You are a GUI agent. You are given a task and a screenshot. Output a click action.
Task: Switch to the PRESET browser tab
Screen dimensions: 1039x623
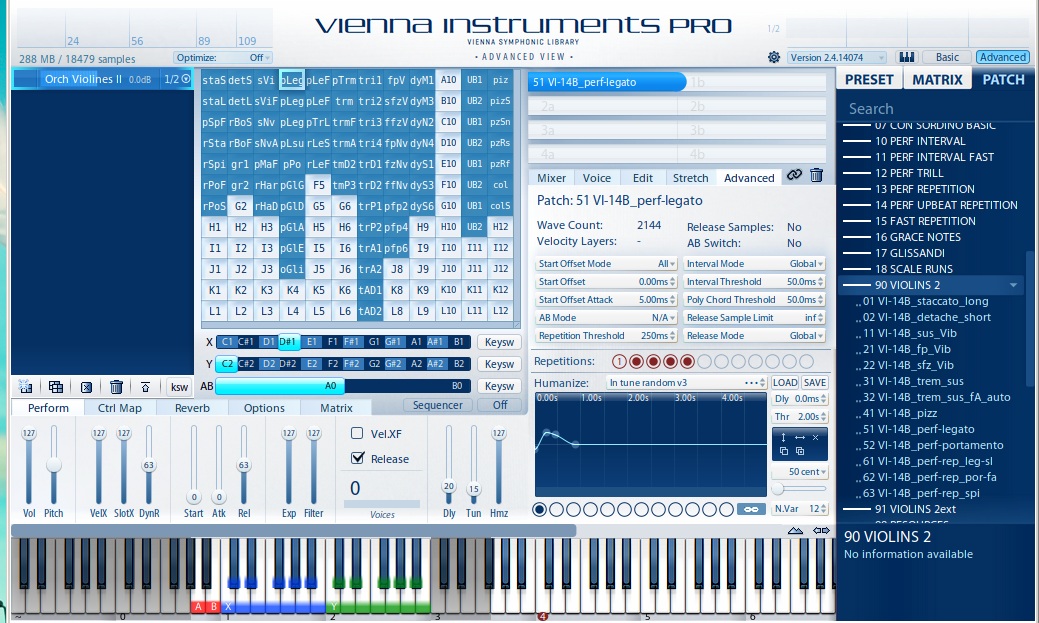pyautogui.click(x=869, y=80)
